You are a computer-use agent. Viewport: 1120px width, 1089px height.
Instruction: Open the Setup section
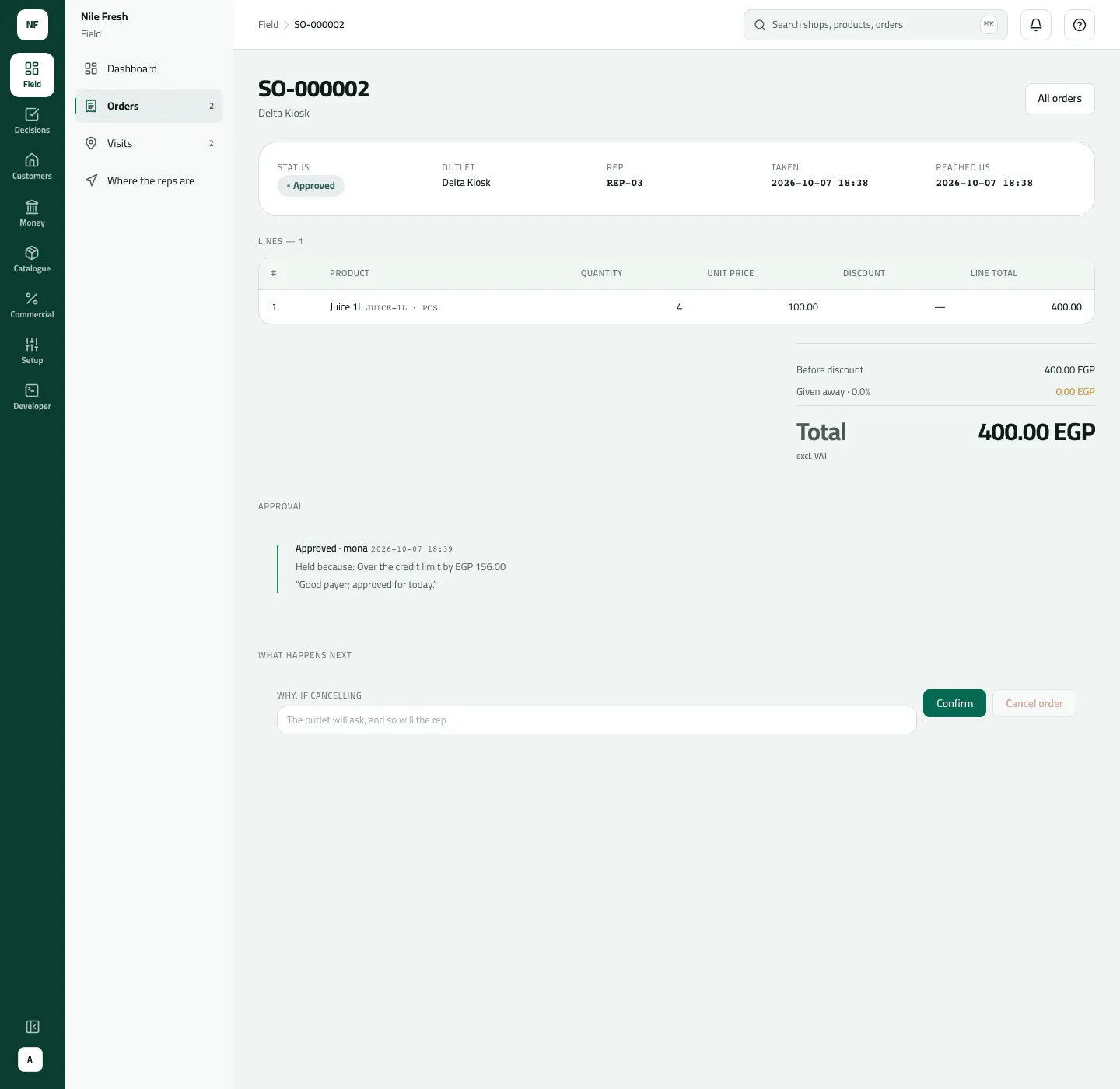click(32, 351)
